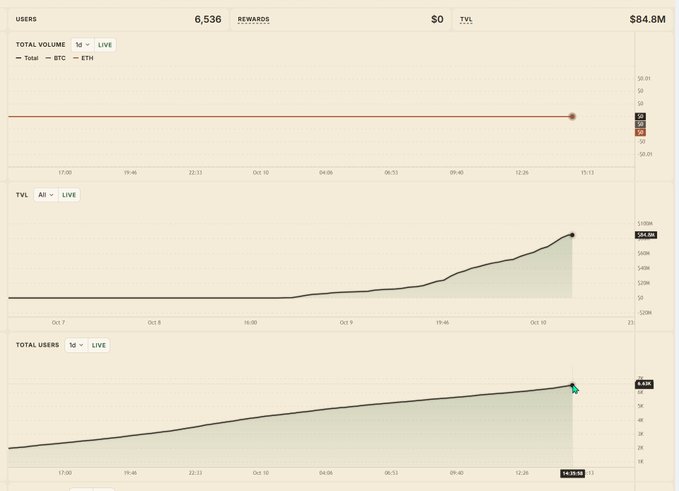This screenshot has width=679, height=491.
Task: Click Oct 8 on the TVL date axis
Action: tap(154, 323)
